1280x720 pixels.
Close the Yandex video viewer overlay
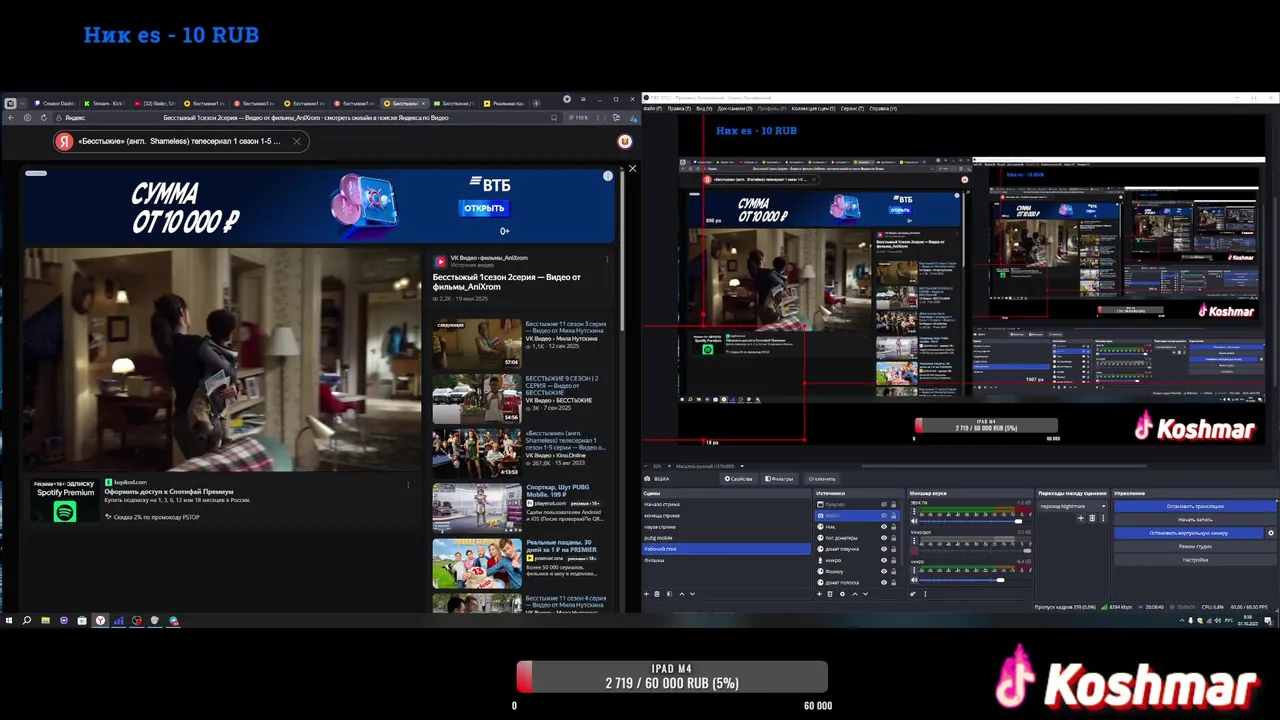[x=632, y=168]
